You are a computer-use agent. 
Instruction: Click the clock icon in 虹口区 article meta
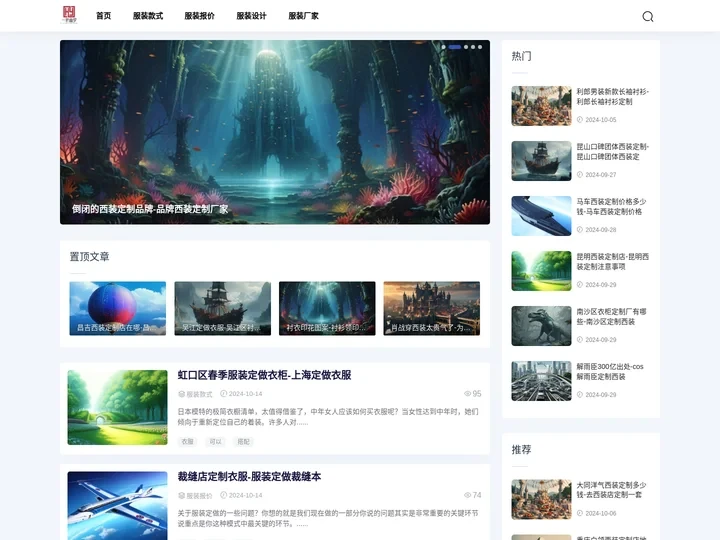tap(224, 394)
